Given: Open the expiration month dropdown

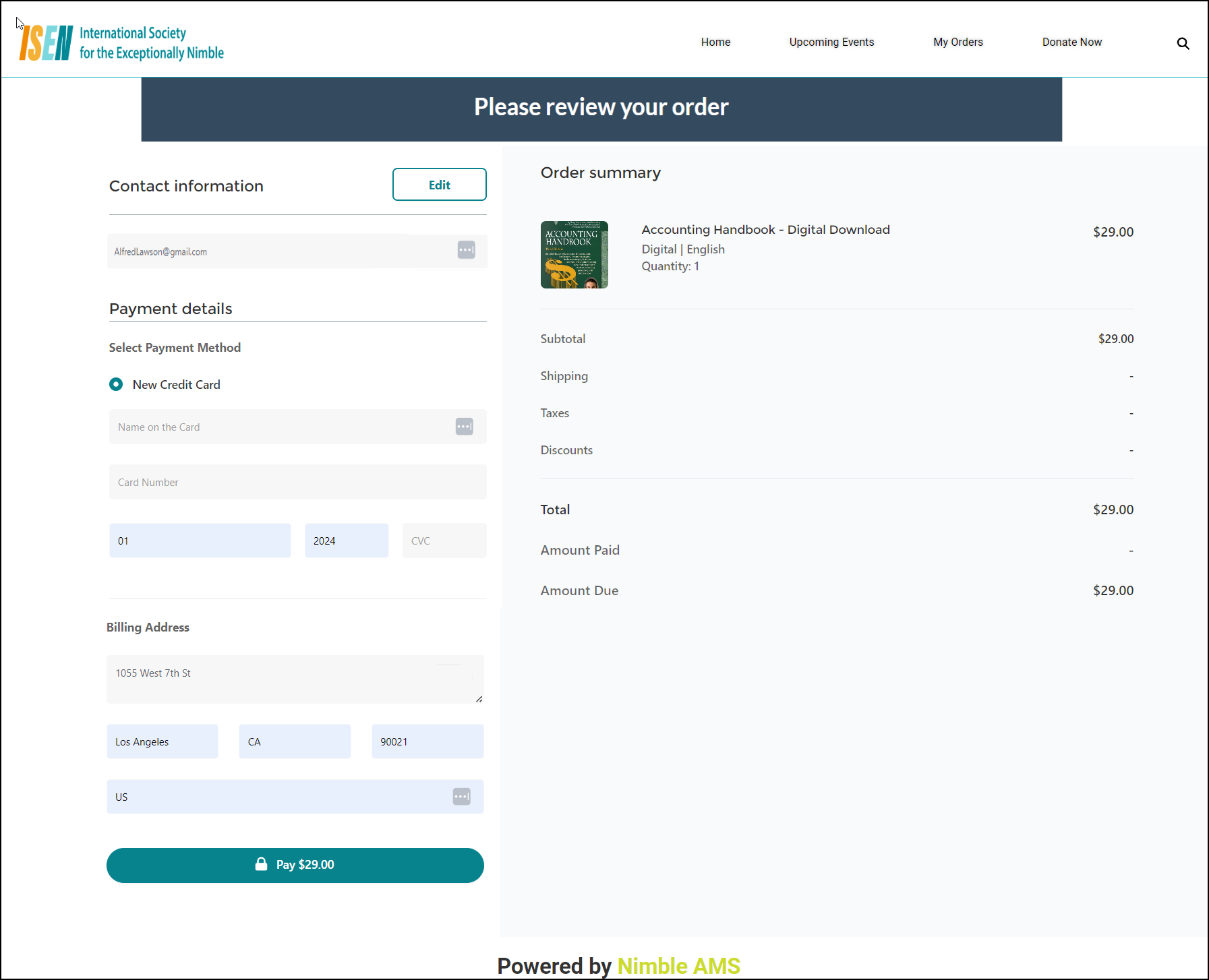Looking at the screenshot, I should pyautogui.click(x=200, y=541).
